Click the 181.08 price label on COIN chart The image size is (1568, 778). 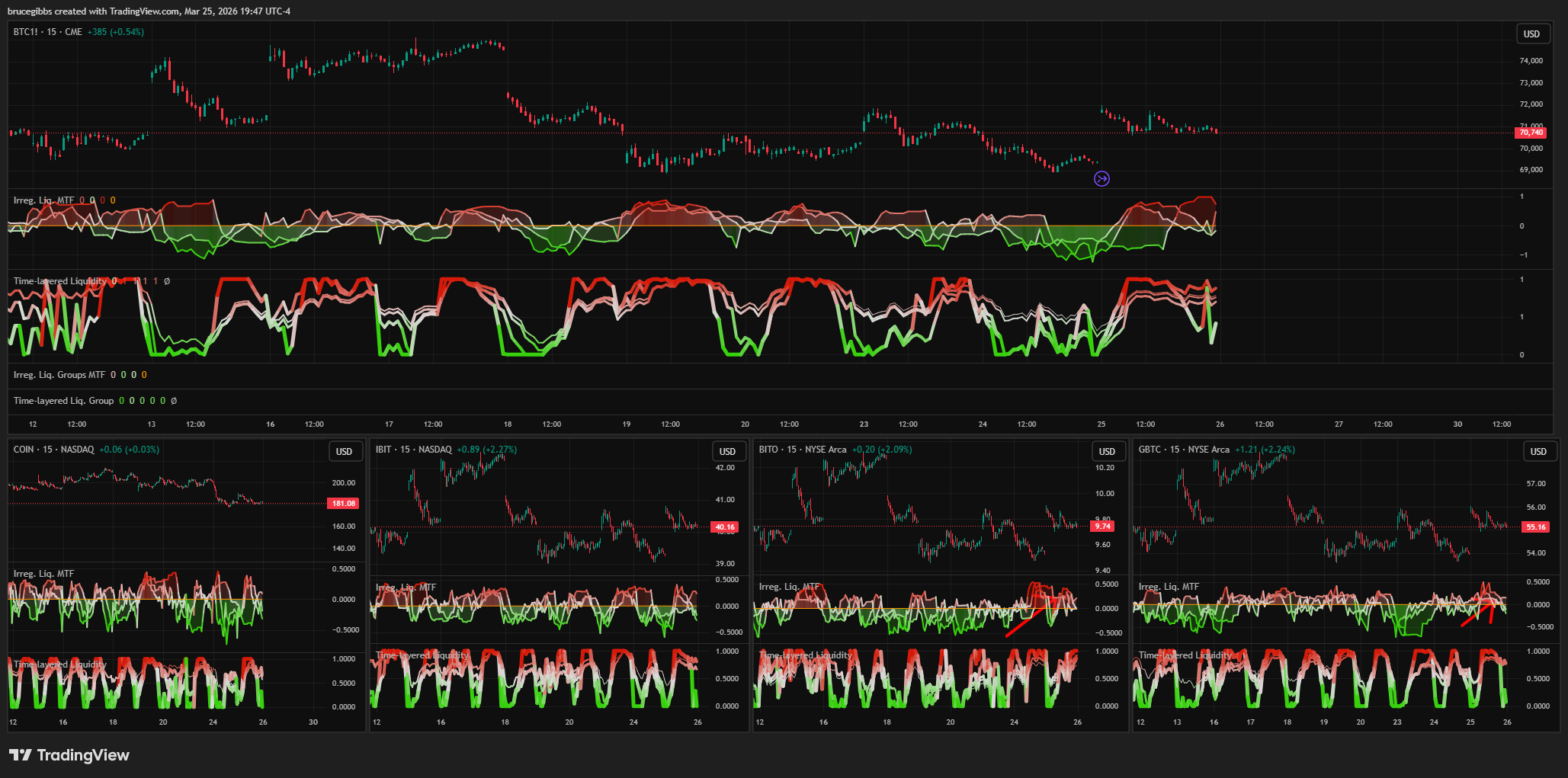click(343, 504)
